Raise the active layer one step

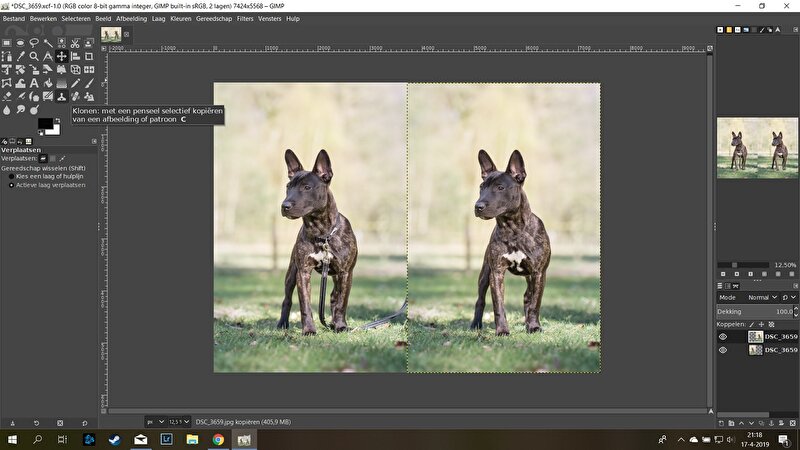click(x=741, y=423)
